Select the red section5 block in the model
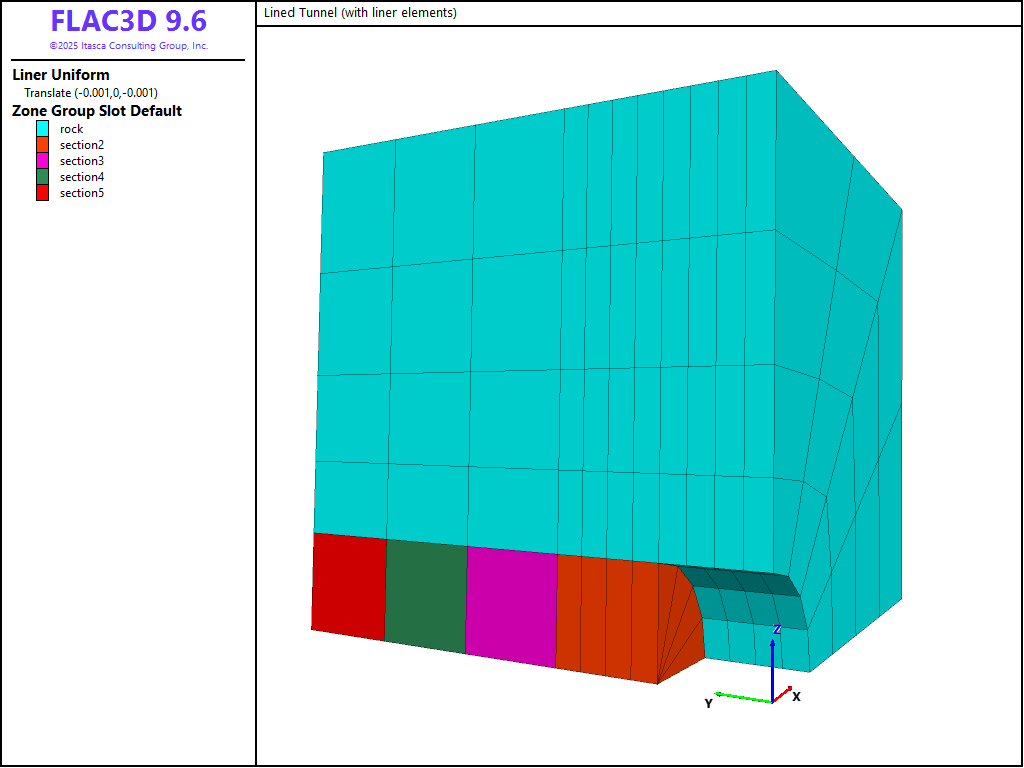This screenshot has height=768, width=1024. pyautogui.click(x=349, y=587)
